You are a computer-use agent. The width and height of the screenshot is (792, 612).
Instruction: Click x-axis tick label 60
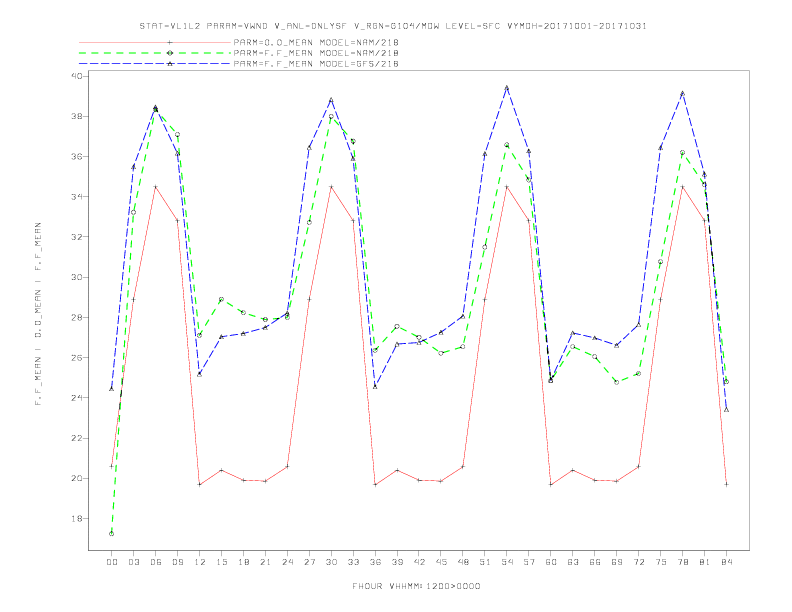click(x=551, y=562)
